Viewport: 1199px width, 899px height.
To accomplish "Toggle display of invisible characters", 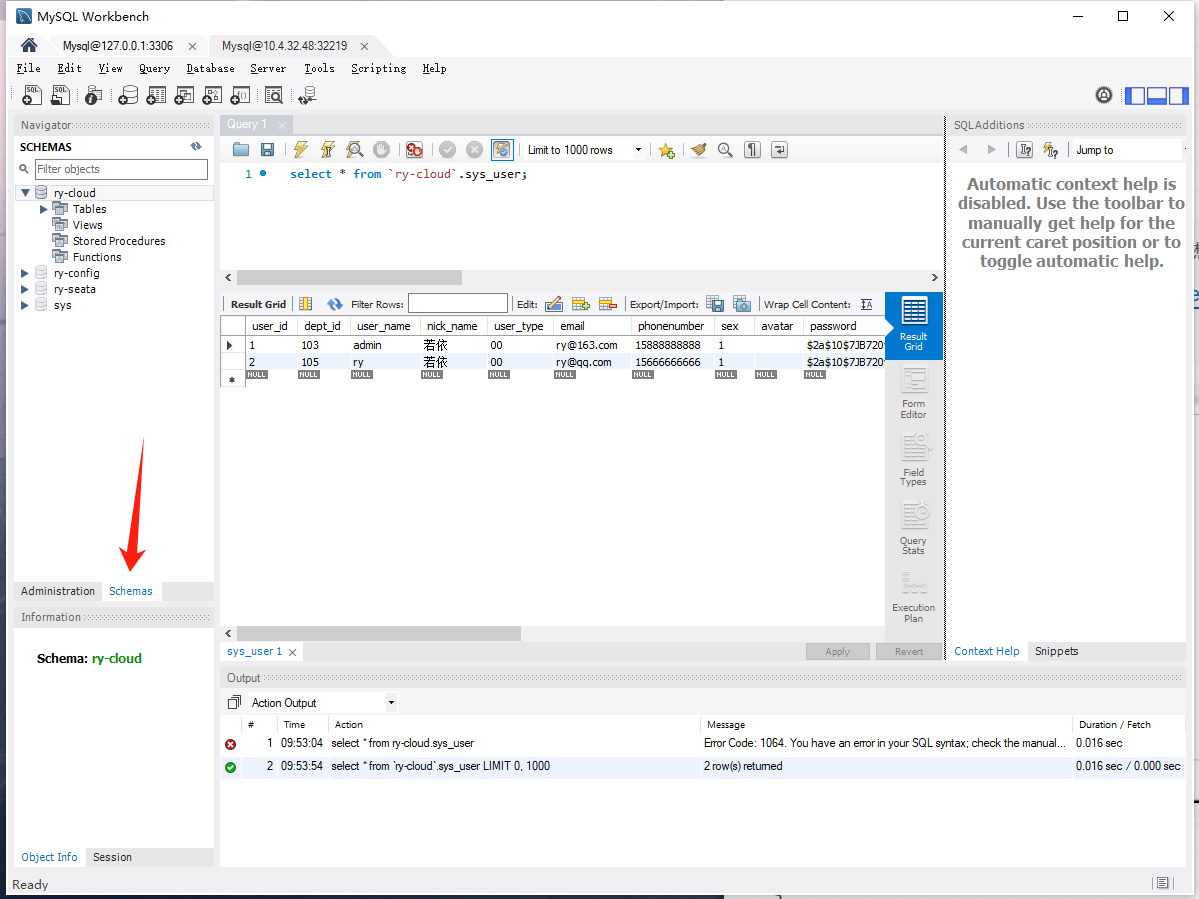I will click(x=752, y=150).
